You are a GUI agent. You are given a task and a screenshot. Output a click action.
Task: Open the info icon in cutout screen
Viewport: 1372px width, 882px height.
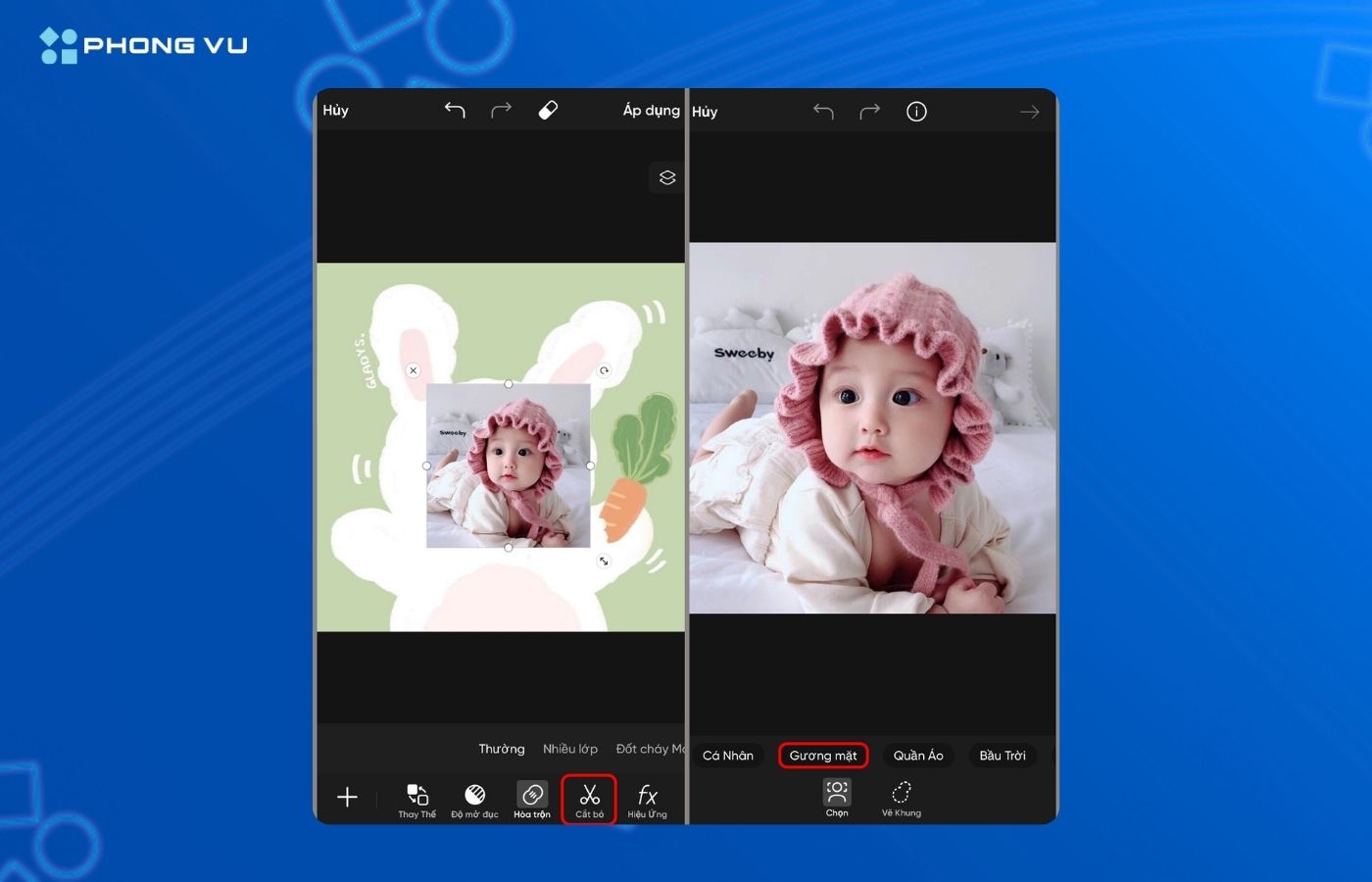pos(916,112)
